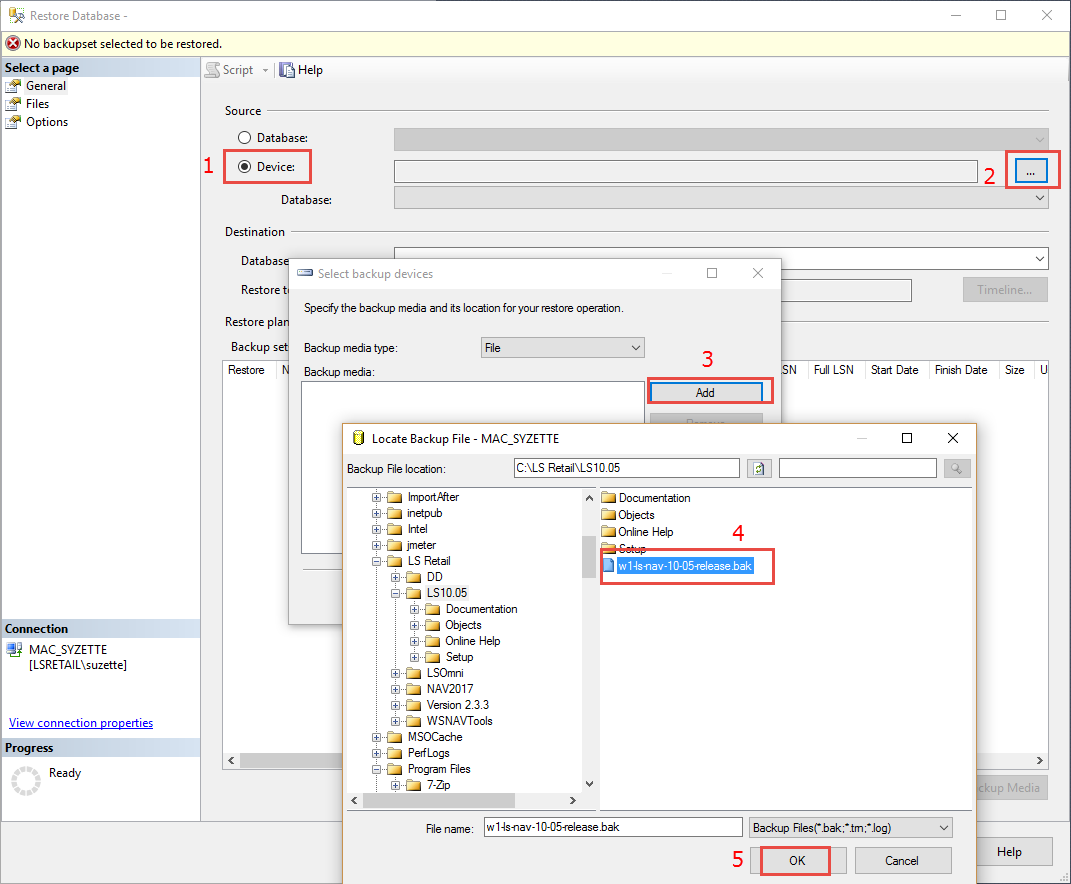The image size is (1071, 884).
Task: Click the refresh icon beside backup file location
Action: coord(759,468)
